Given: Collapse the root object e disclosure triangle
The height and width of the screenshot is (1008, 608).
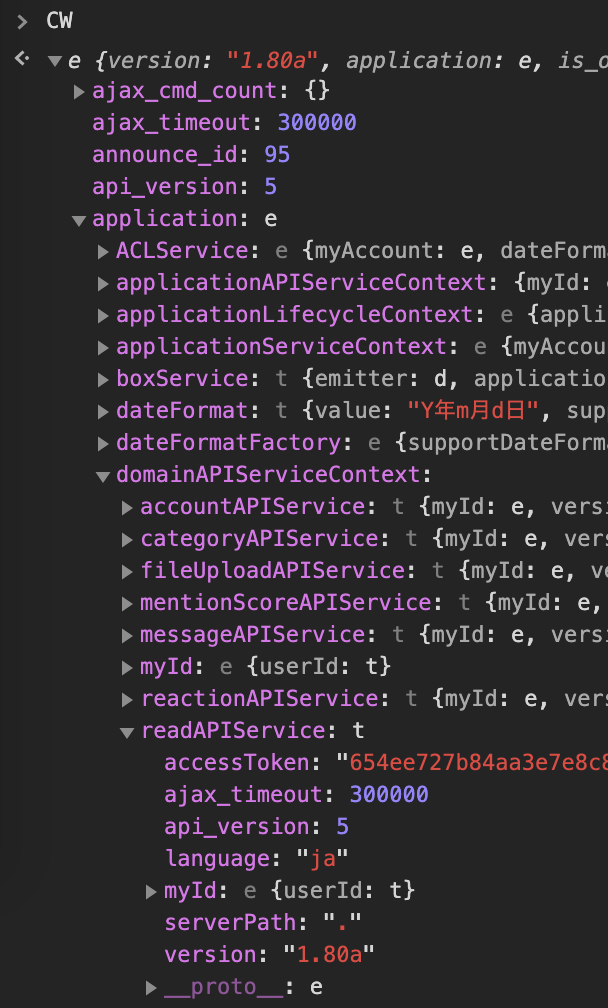Looking at the screenshot, I should 54,60.
